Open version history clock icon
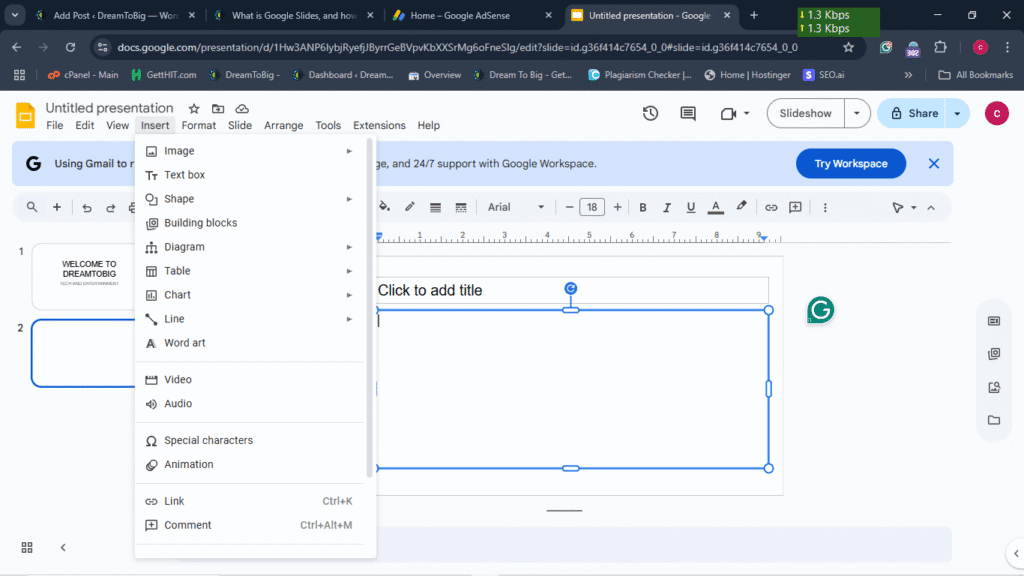The width and height of the screenshot is (1024, 576). coord(650,113)
